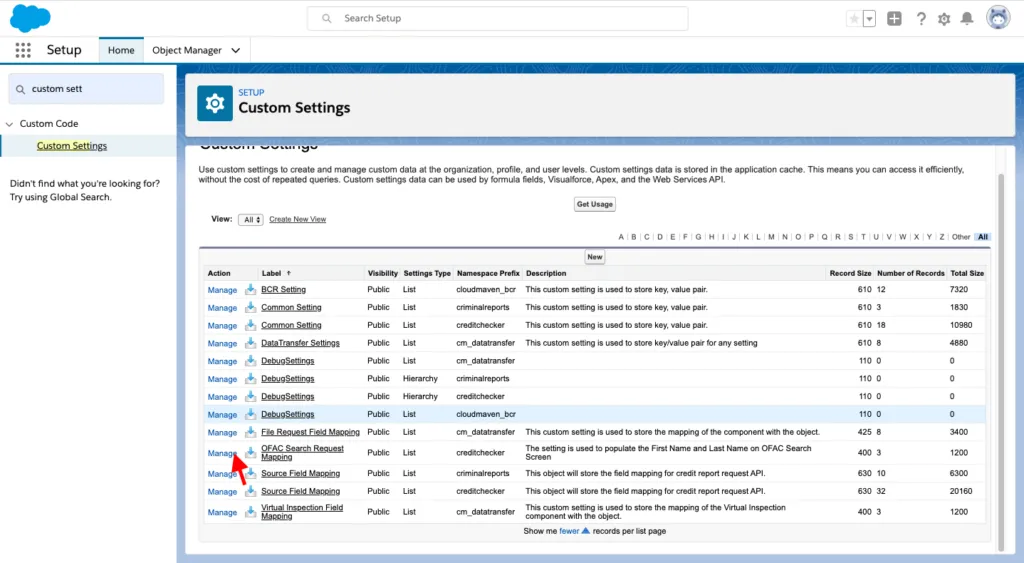Click the fewer records per page link

(x=569, y=531)
